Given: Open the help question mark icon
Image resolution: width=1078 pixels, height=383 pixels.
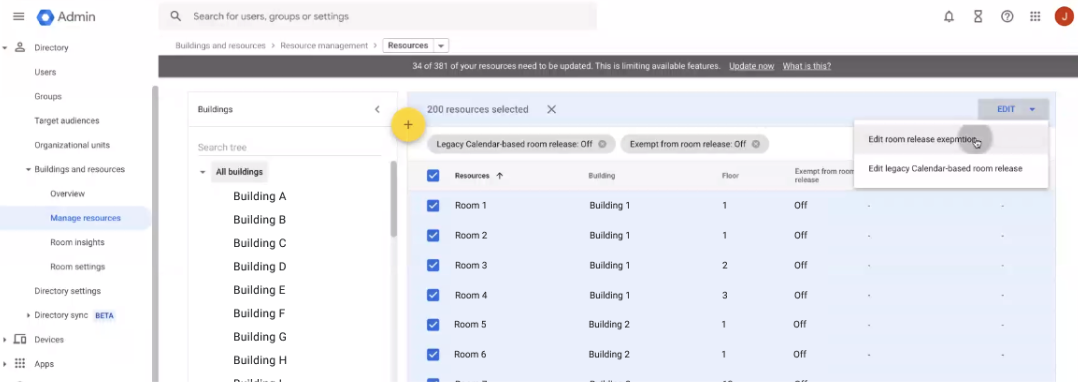Looking at the screenshot, I should [1006, 17].
